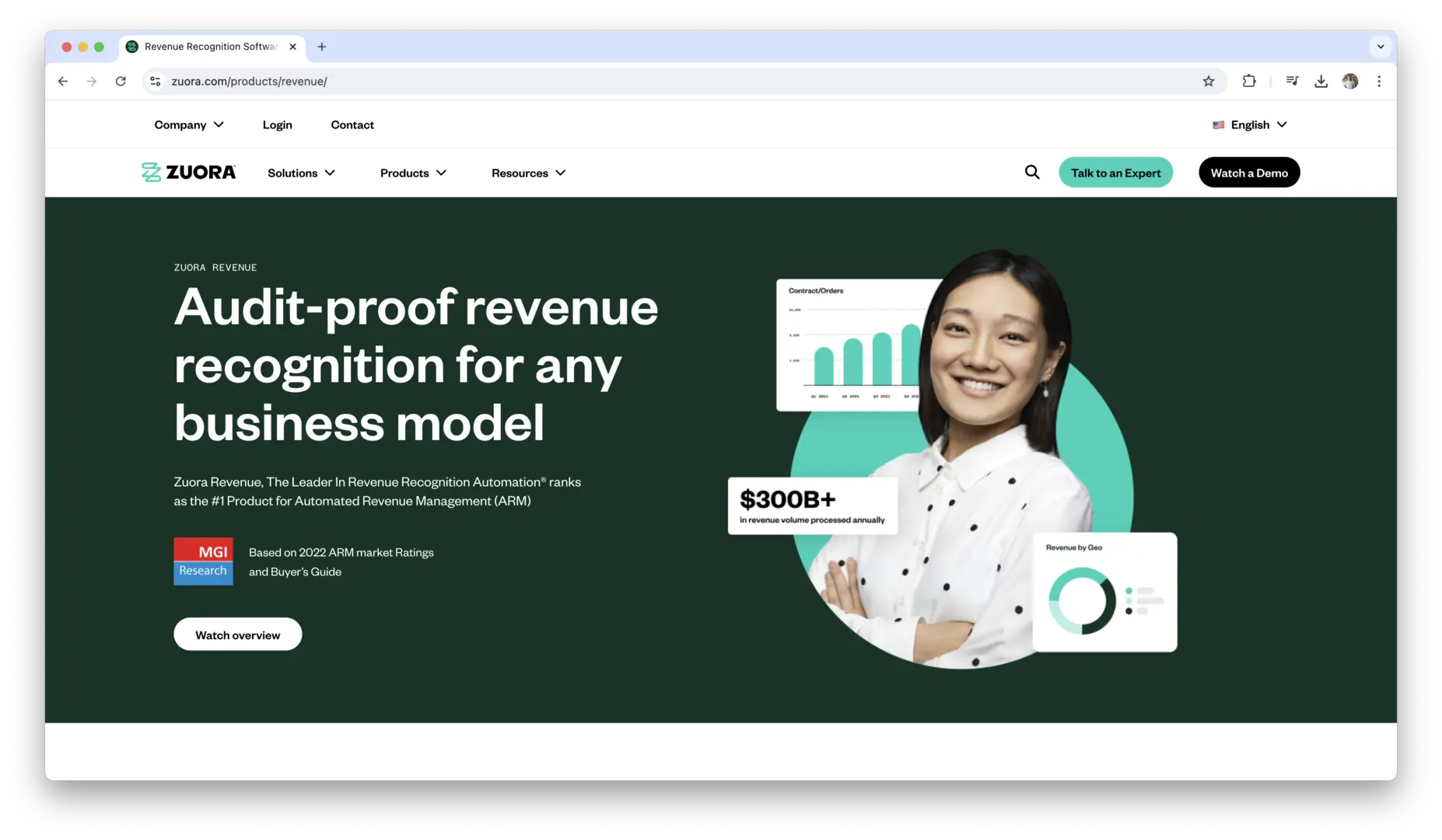The height and width of the screenshot is (840, 1442).
Task: Click the Watch overview button
Action: (x=237, y=635)
